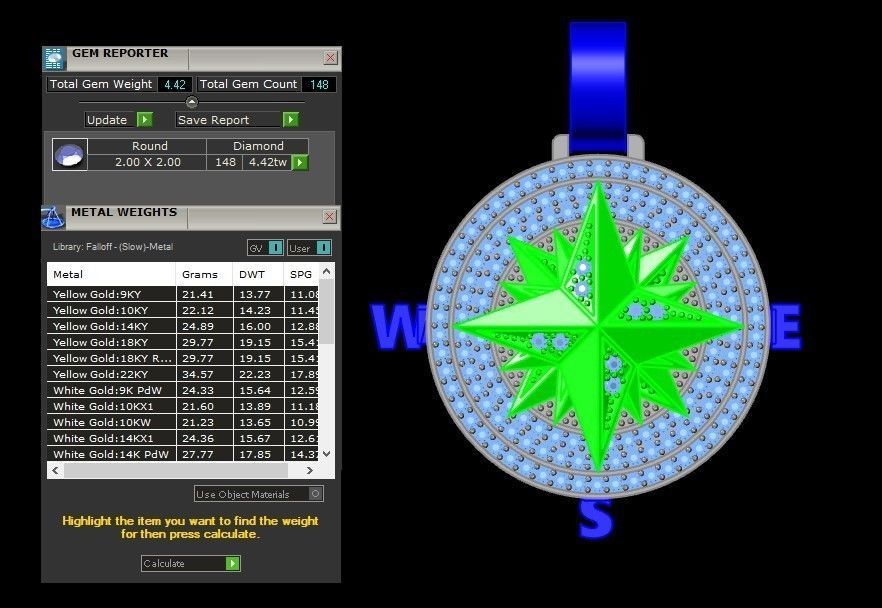Select the White Gold:10KW row
Screen dimensions: 882x608
[183, 422]
